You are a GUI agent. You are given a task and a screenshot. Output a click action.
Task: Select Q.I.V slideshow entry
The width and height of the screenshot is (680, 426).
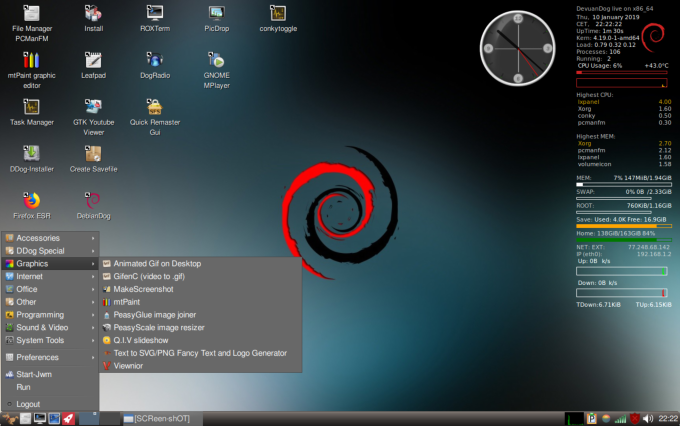201,340
